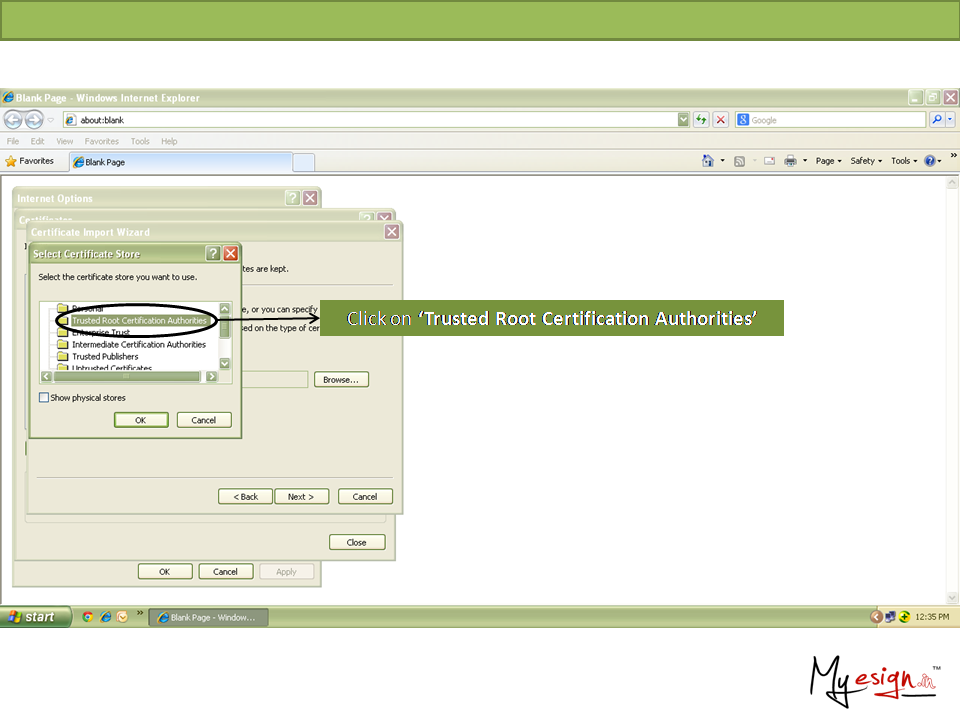Image resolution: width=960 pixels, height=720 pixels.
Task: Click the search magnifier icon
Action: click(x=937, y=120)
